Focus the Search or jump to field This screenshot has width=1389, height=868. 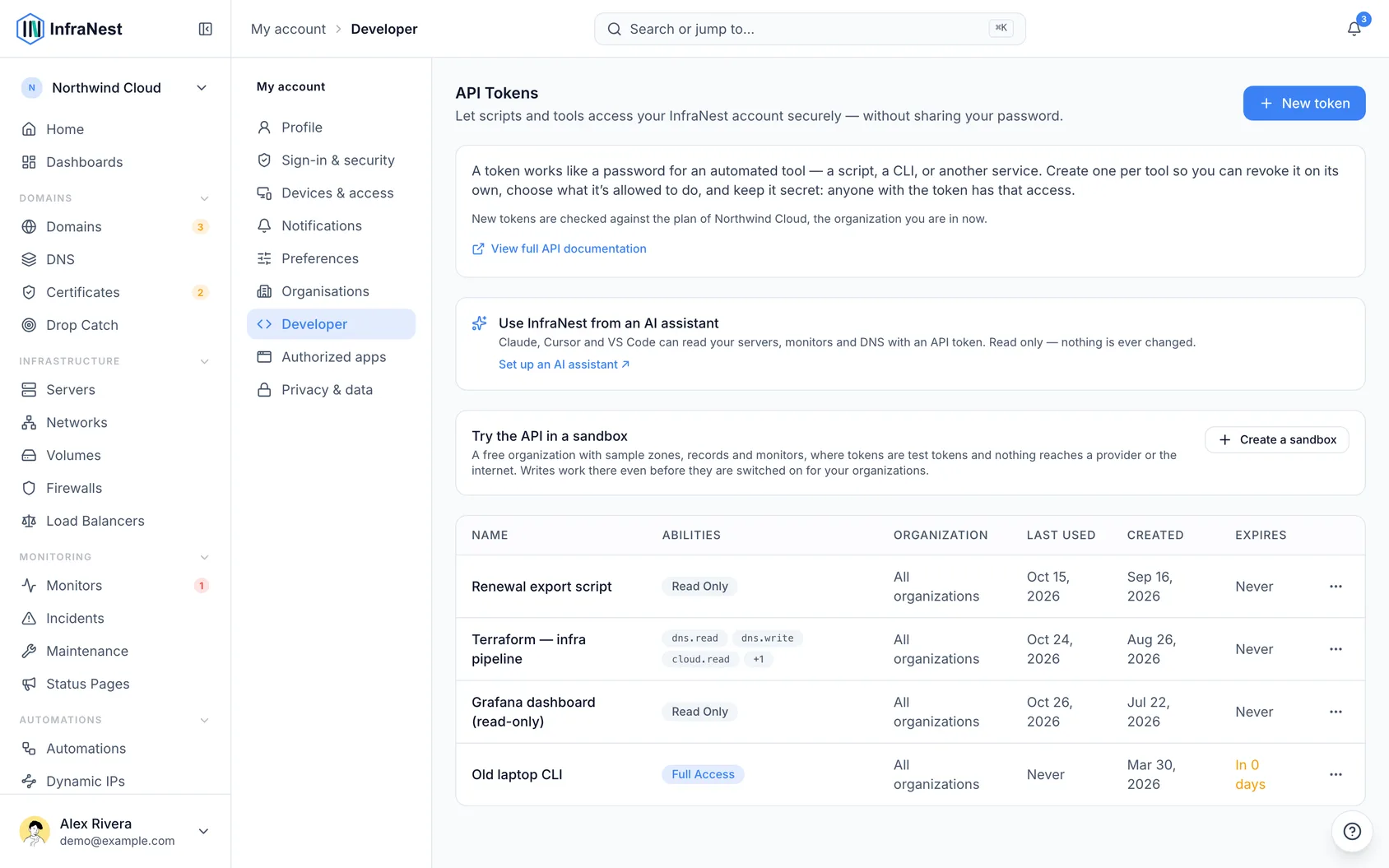click(x=810, y=29)
